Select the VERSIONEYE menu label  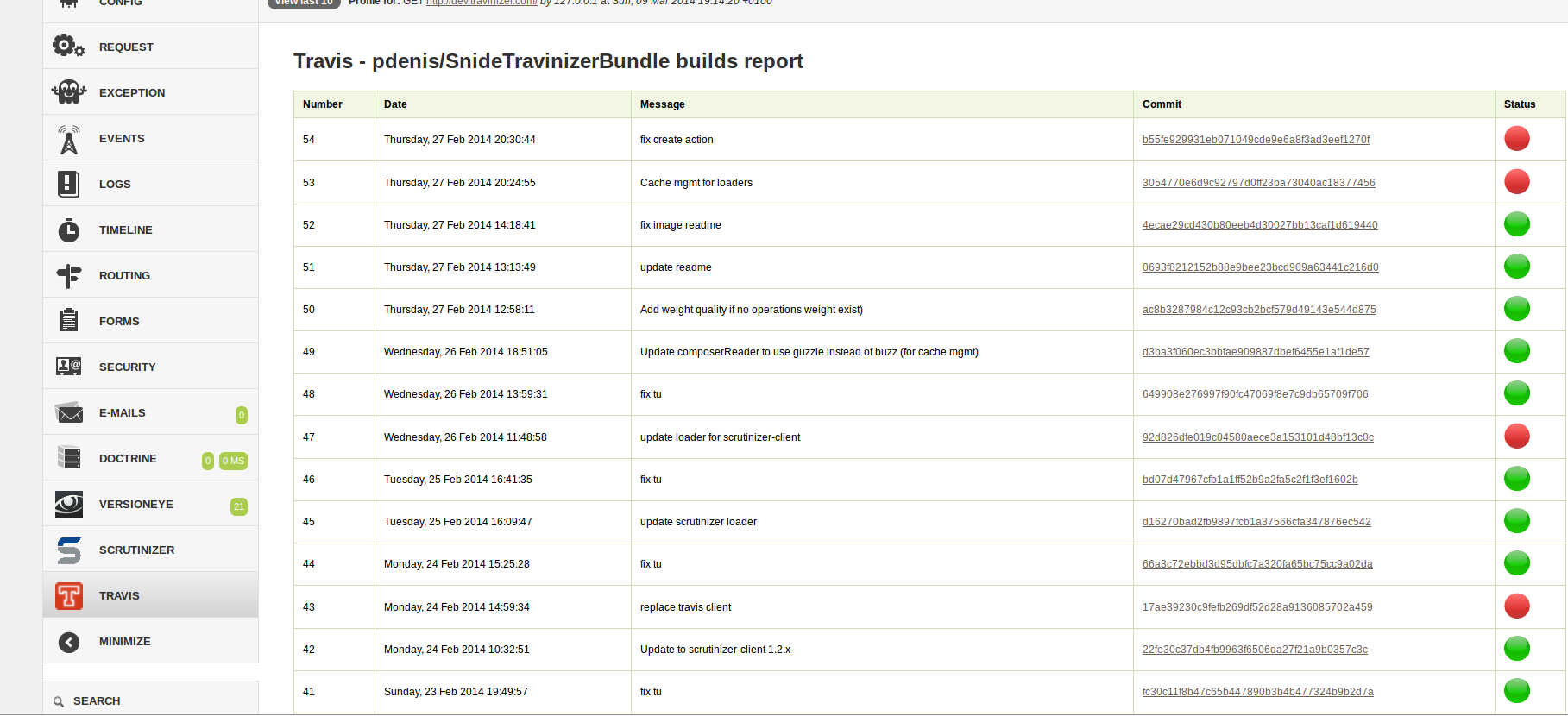pos(135,505)
